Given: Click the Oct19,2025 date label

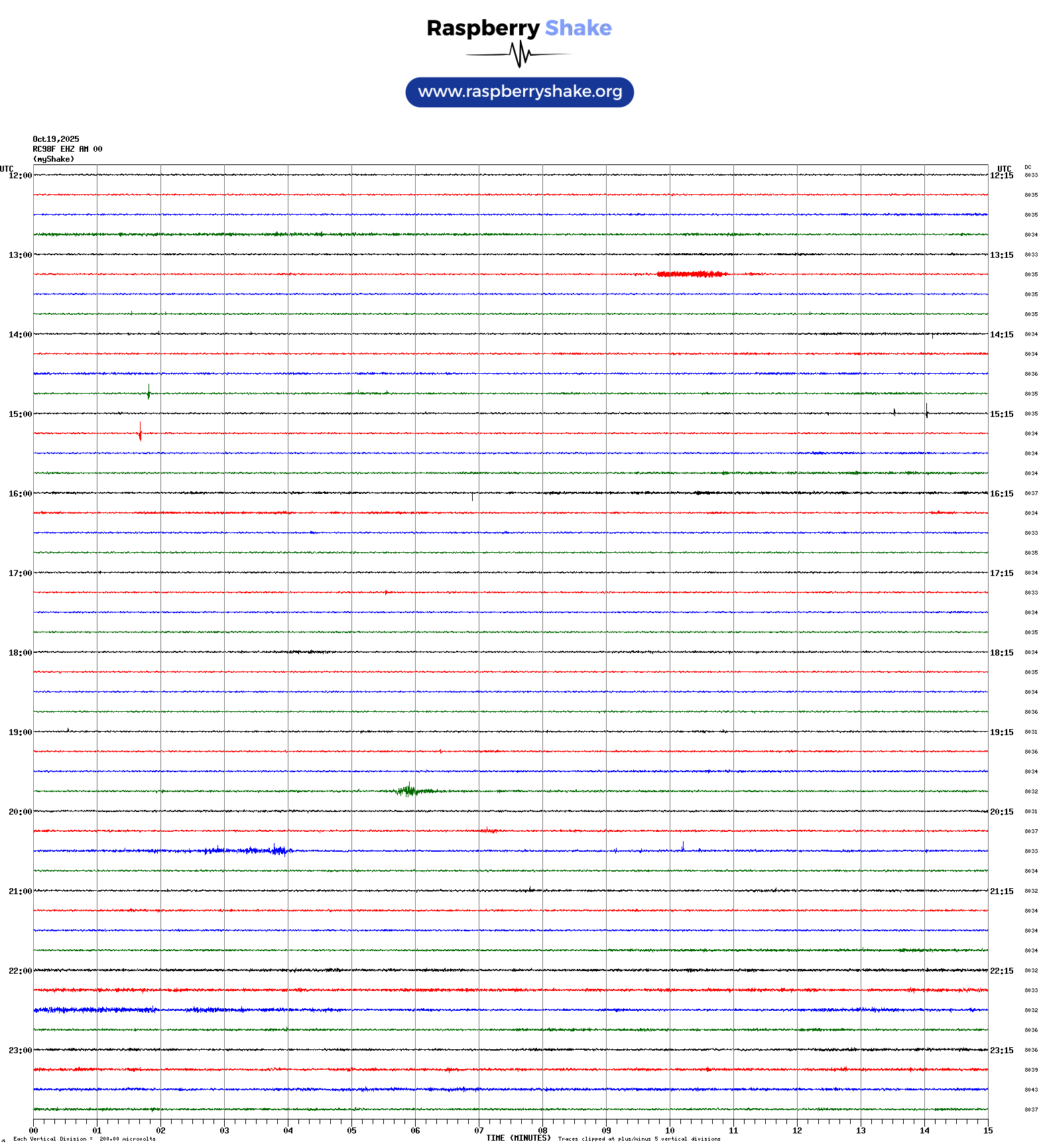Looking at the screenshot, I should pyautogui.click(x=56, y=139).
